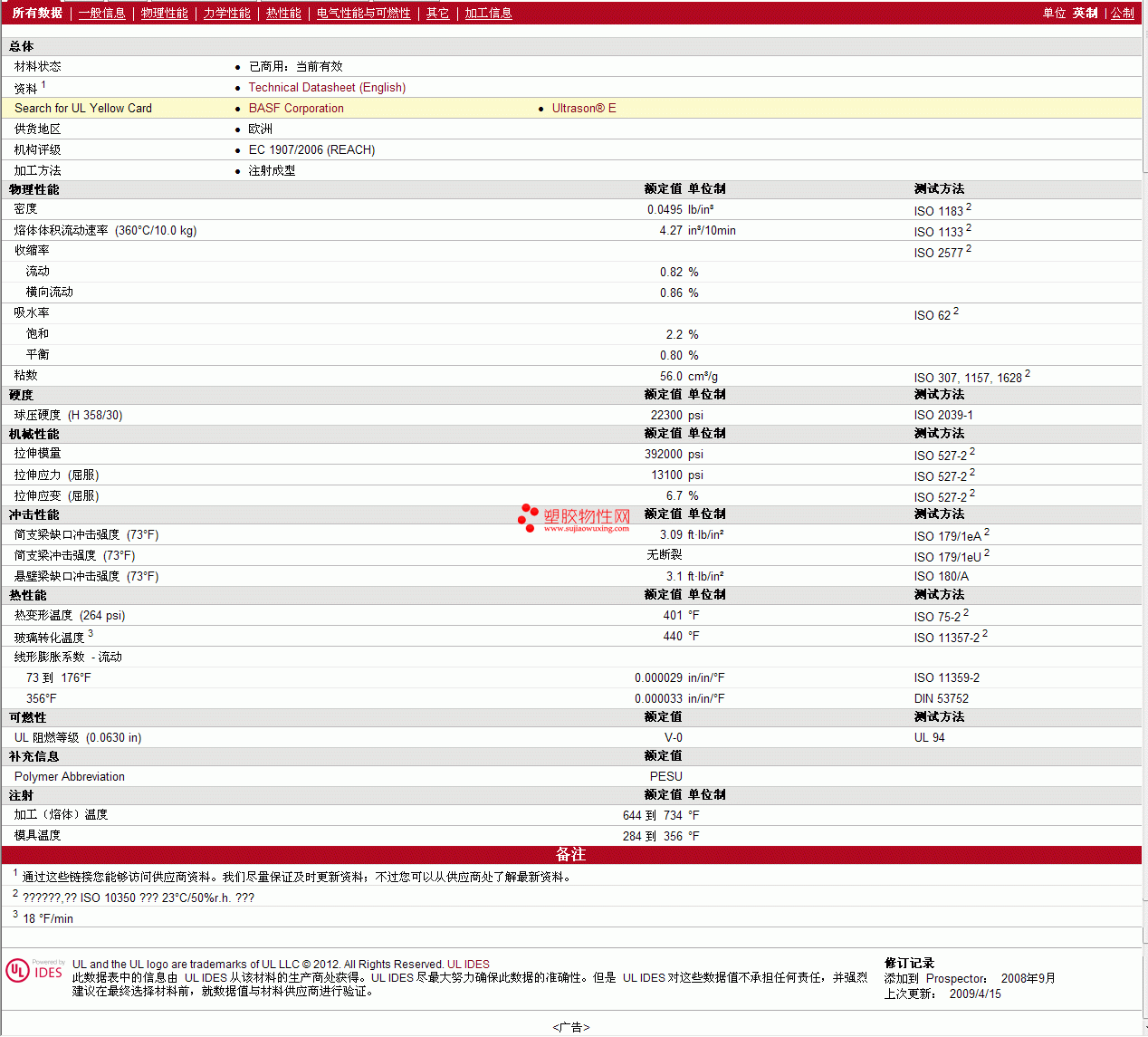Select the tensile strain value 6.7
This screenshot has width=1148, height=1037.
(674, 495)
